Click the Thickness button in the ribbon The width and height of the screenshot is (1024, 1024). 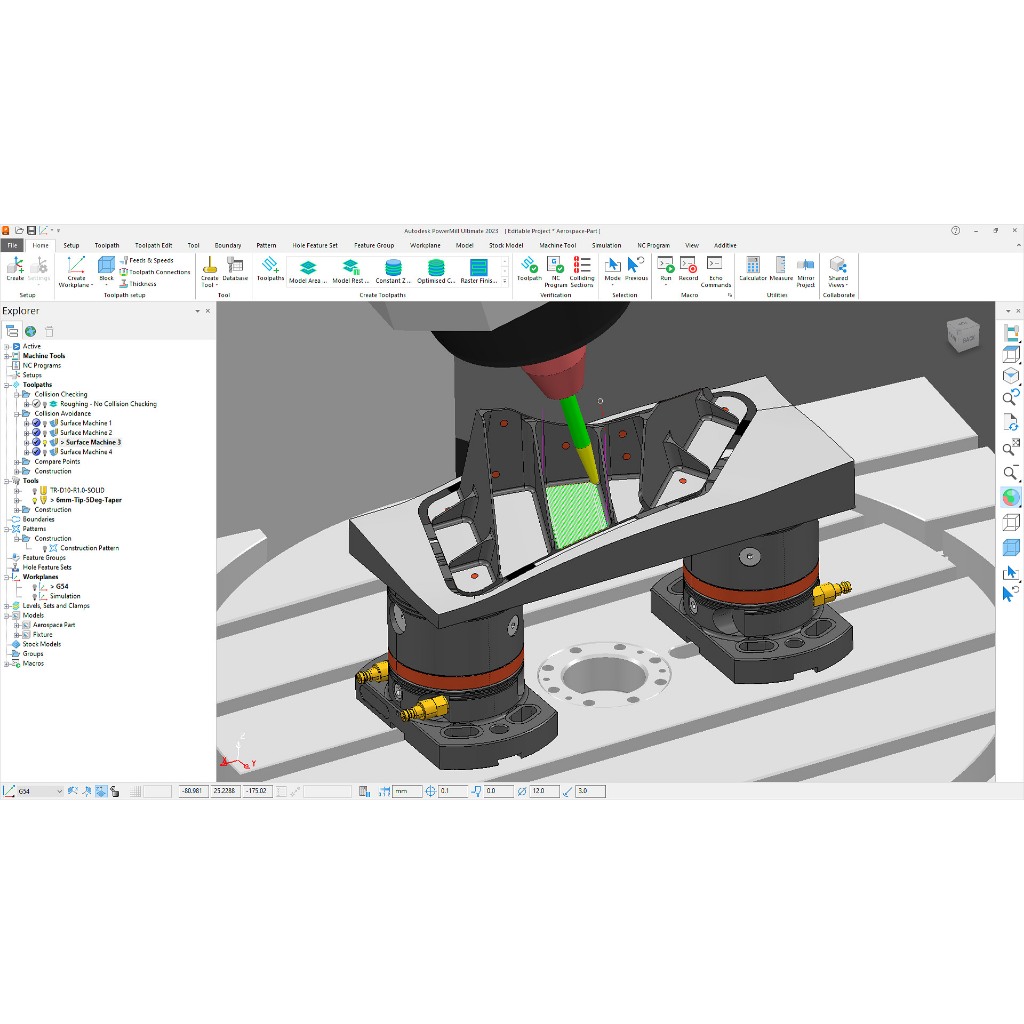click(142, 284)
